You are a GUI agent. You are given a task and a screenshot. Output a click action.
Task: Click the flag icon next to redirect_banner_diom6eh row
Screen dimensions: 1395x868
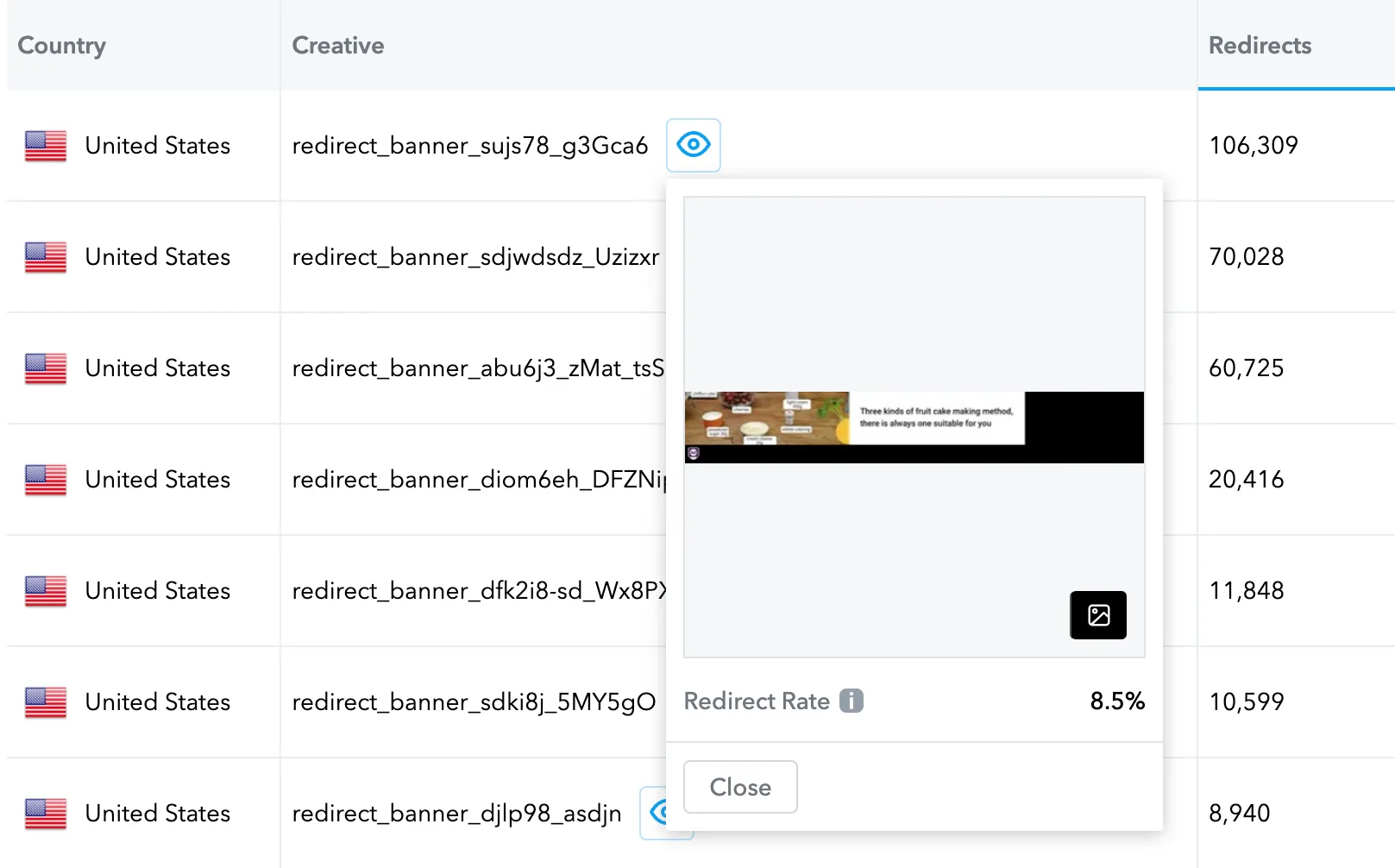[45, 480]
